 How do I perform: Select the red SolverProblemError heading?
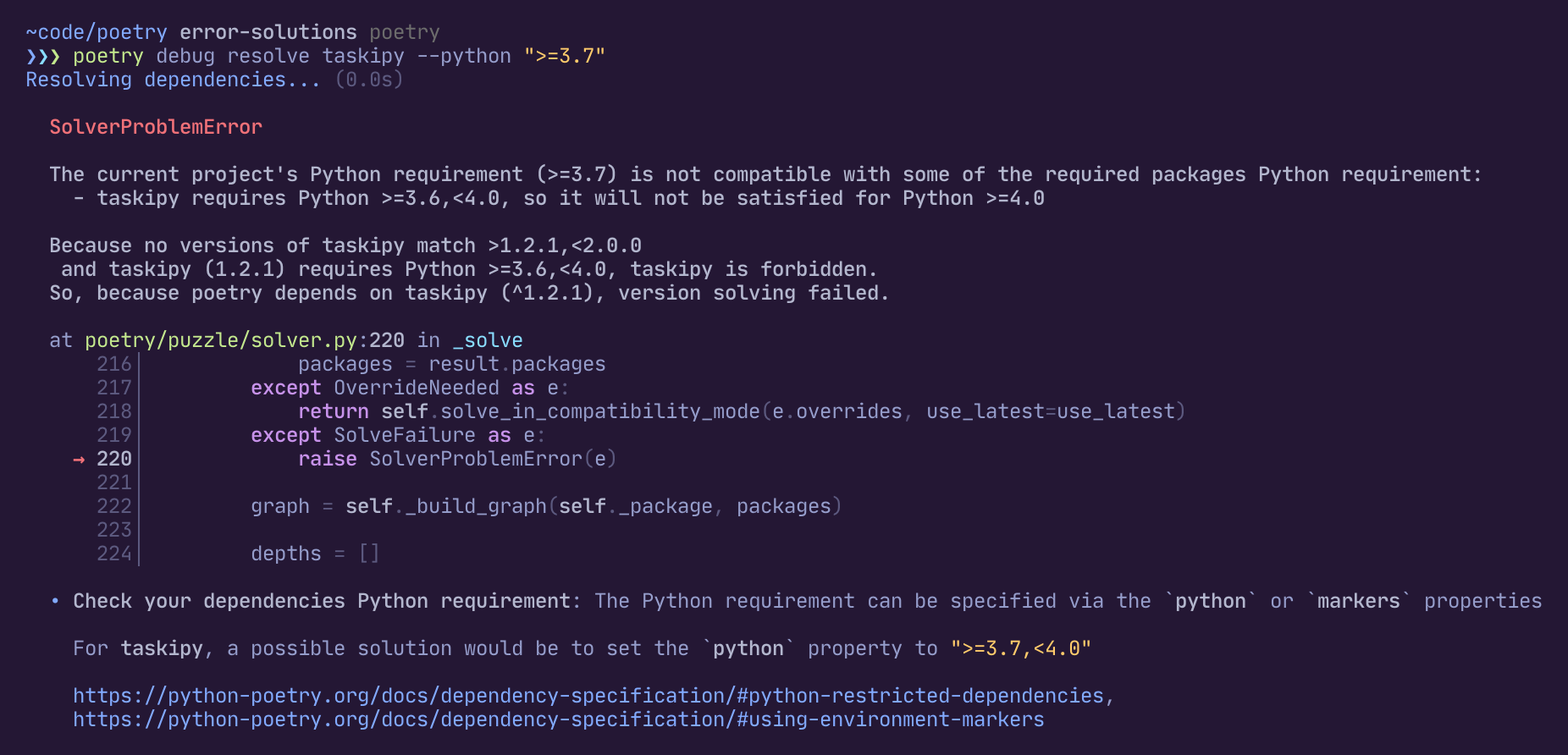click(156, 127)
